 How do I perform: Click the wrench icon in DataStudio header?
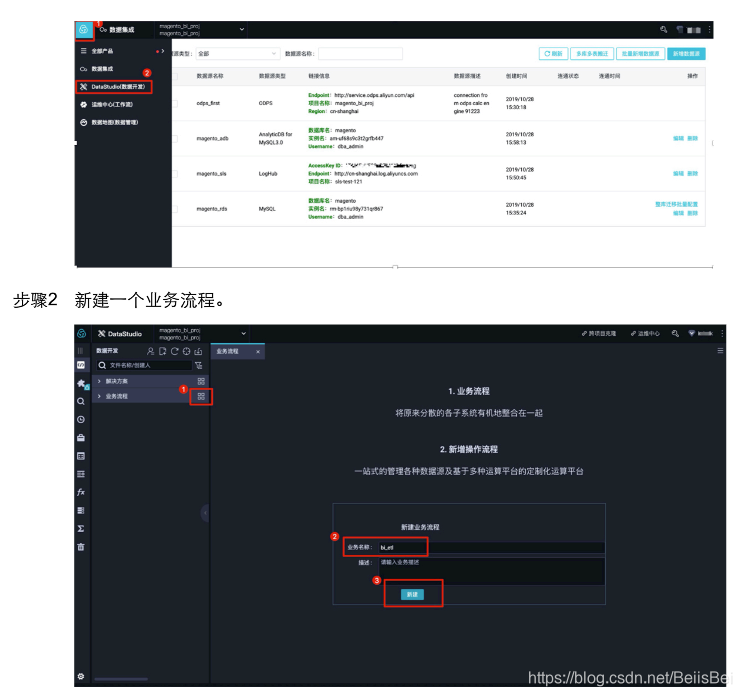(675, 334)
